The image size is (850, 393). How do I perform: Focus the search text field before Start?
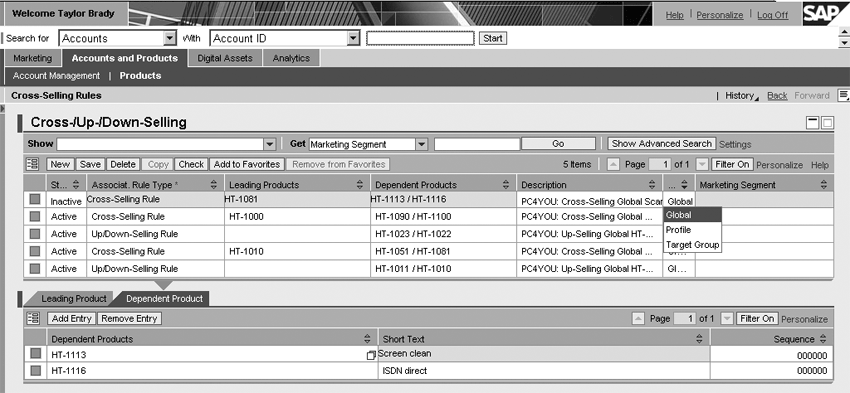point(420,38)
